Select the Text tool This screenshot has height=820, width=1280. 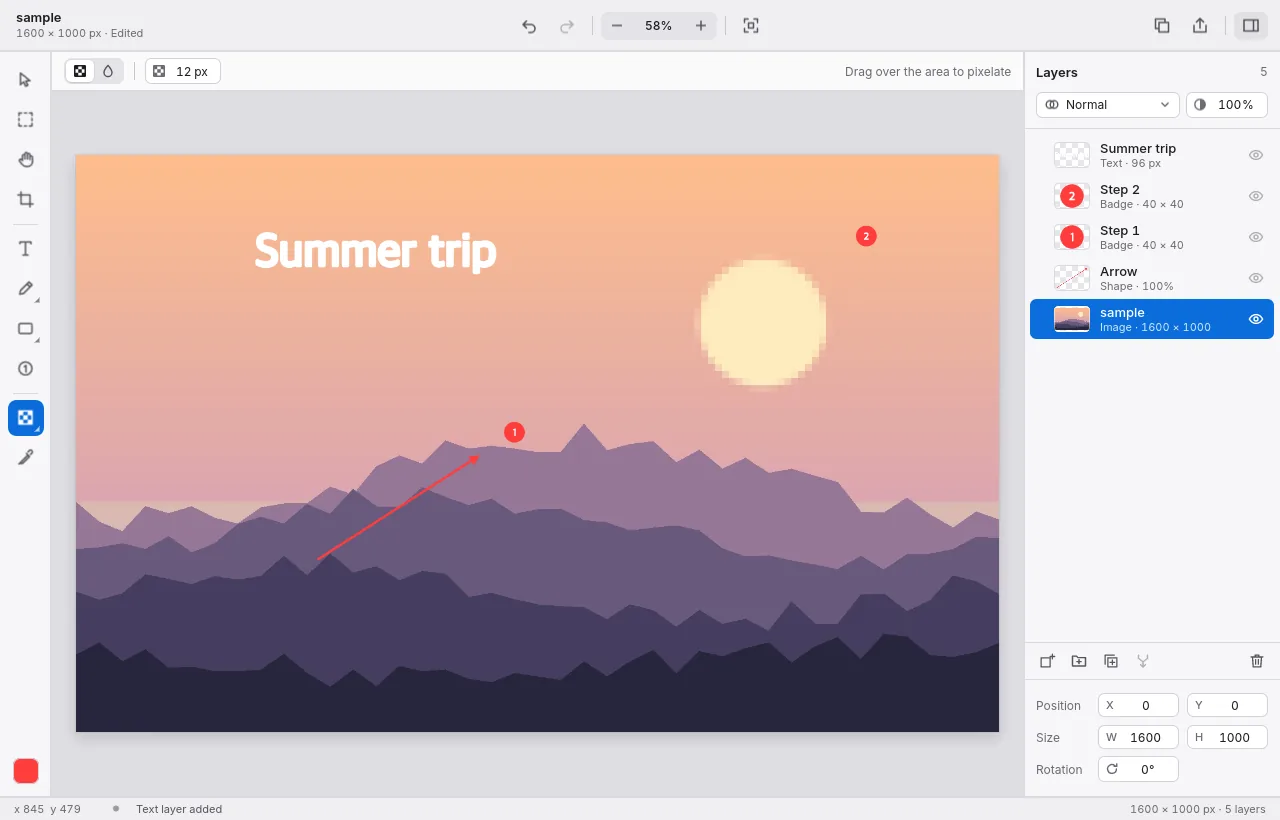26,248
